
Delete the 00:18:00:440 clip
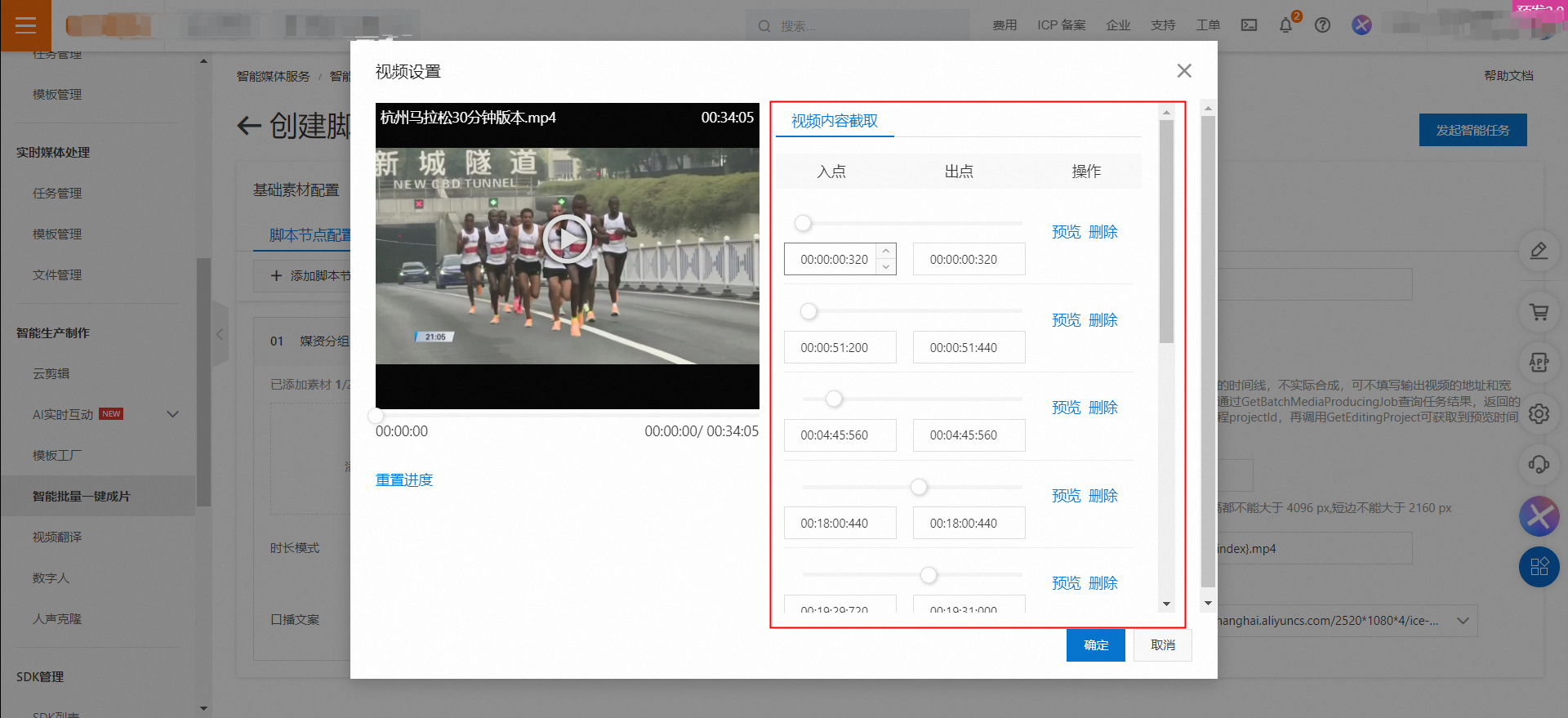point(1103,496)
